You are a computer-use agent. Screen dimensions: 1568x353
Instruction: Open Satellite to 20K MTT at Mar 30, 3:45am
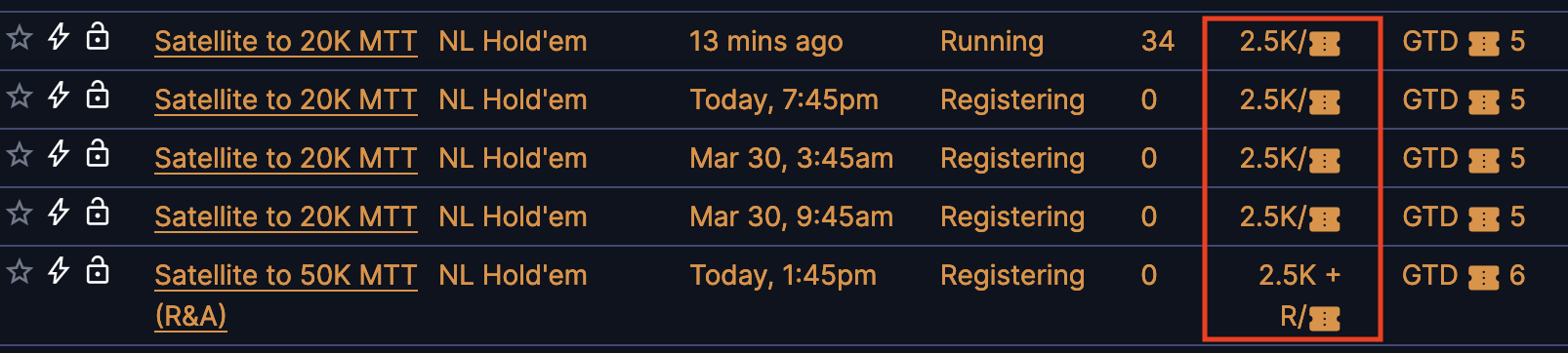(286, 159)
